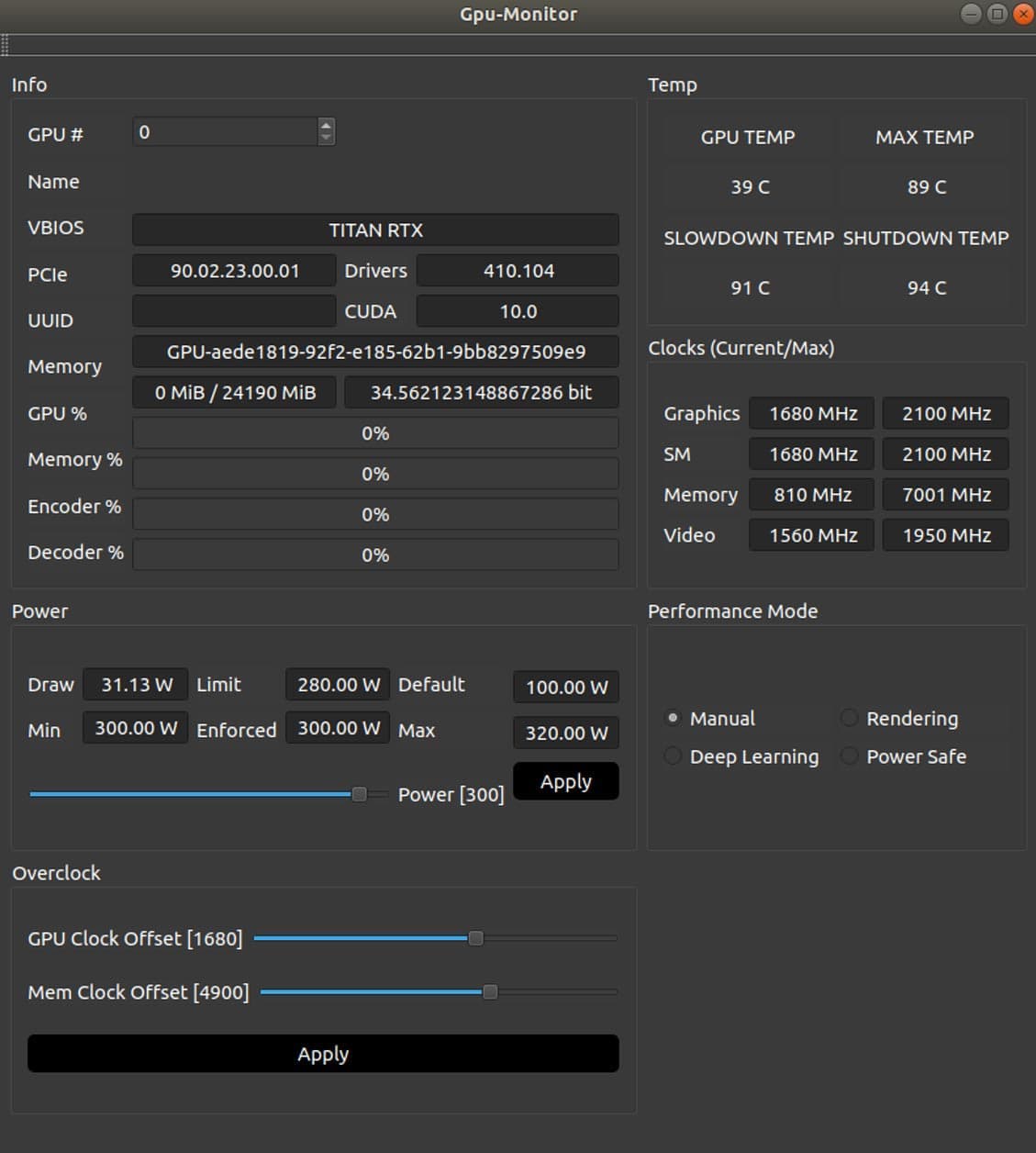
Task: Click the Enforced power value 300.00 W
Action: point(338,728)
